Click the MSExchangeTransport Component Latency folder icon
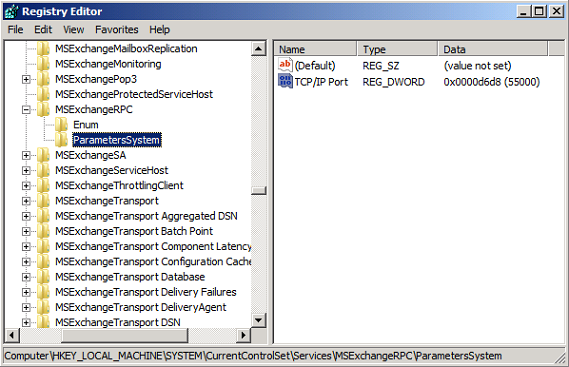Screen dimensions: 569x367 pos(43,246)
